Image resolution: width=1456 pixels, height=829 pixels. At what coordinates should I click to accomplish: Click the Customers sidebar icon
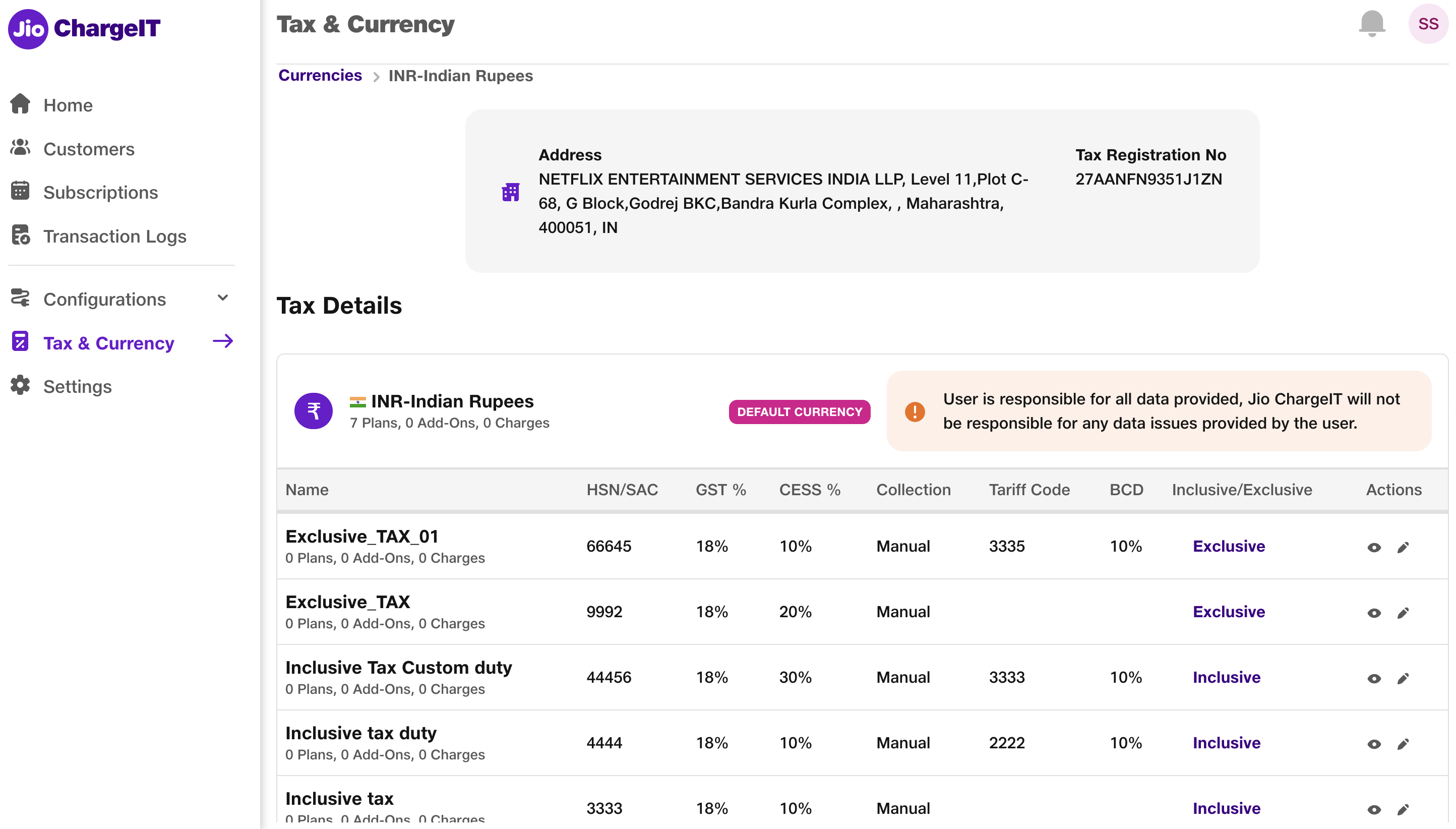tap(21, 148)
